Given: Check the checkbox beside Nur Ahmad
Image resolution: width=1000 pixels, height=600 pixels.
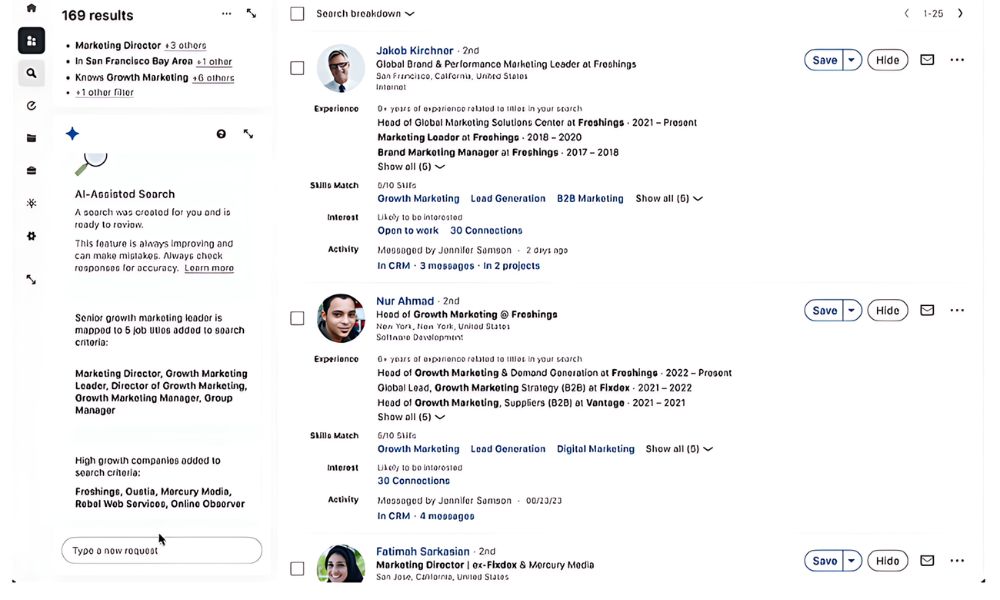Looking at the screenshot, I should point(297,318).
